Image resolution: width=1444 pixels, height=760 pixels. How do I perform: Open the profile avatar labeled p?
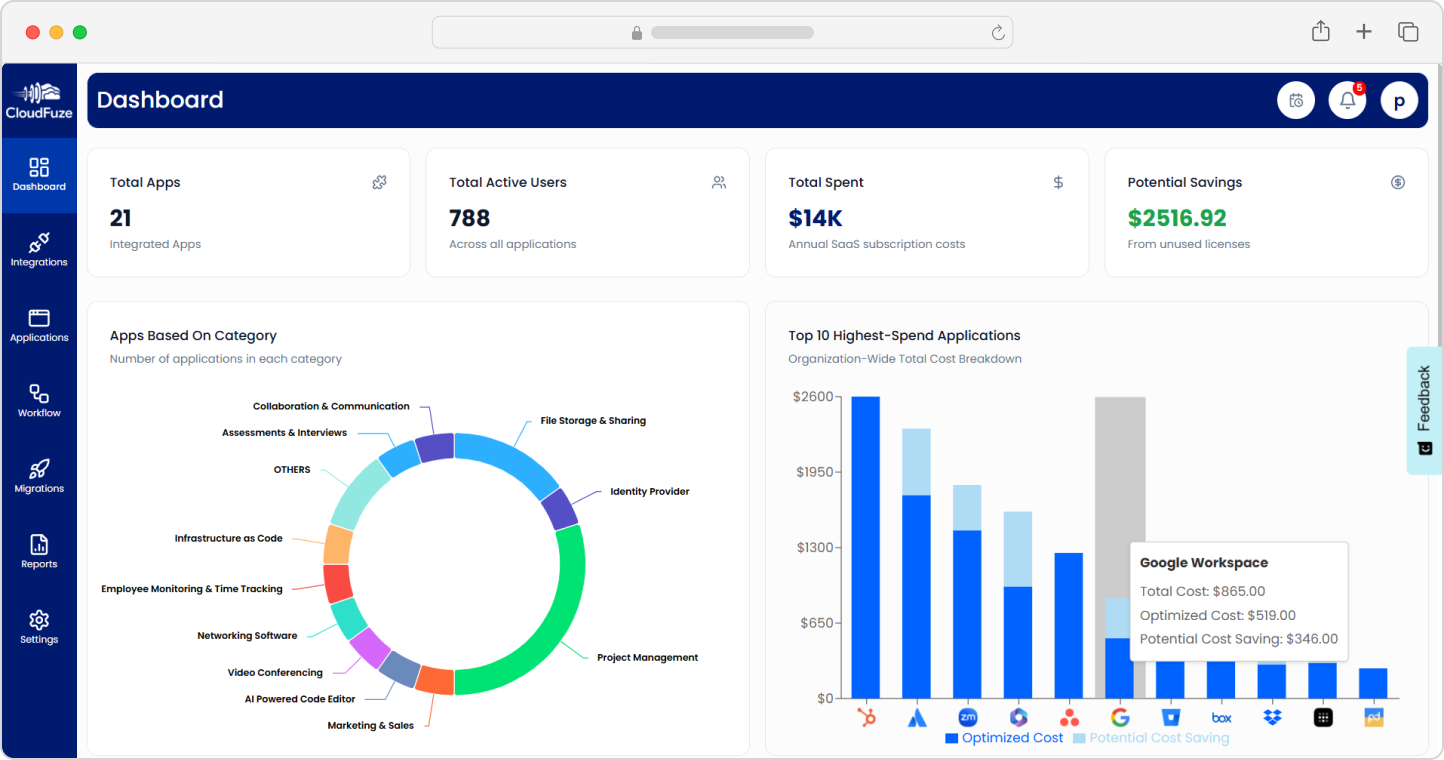click(x=1399, y=100)
